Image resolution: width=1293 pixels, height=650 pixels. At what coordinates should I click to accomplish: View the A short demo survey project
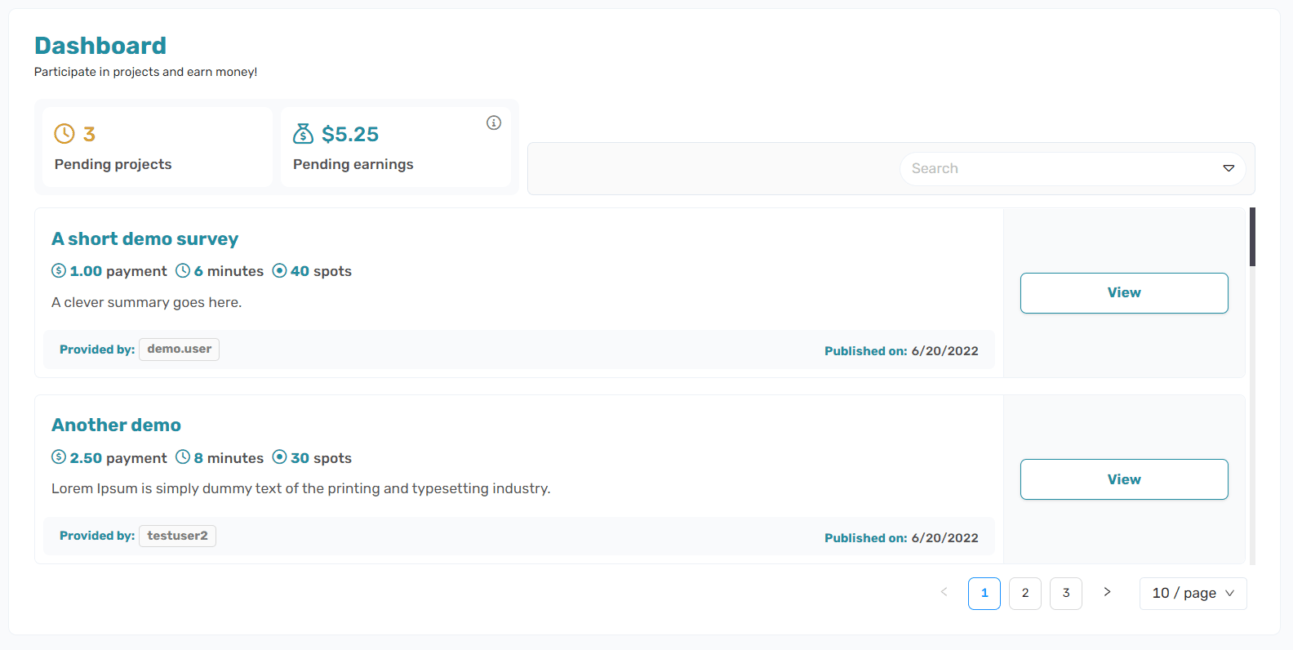pos(1124,293)
